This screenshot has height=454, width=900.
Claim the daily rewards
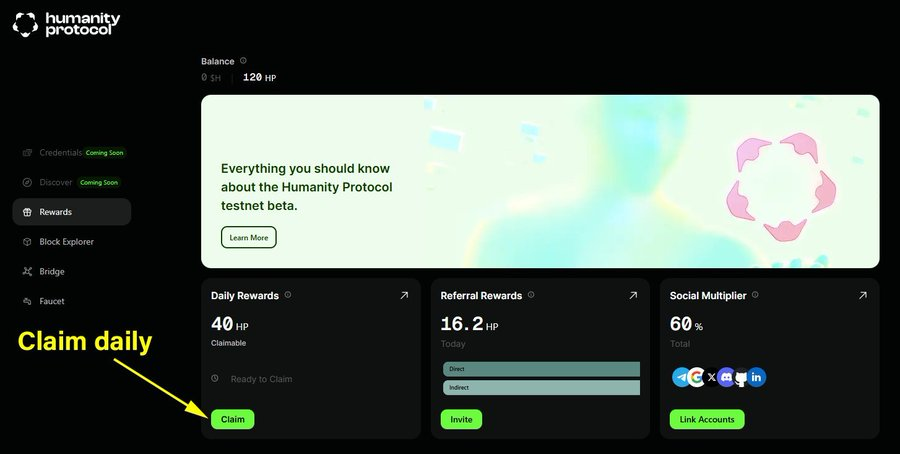point(232,419)
